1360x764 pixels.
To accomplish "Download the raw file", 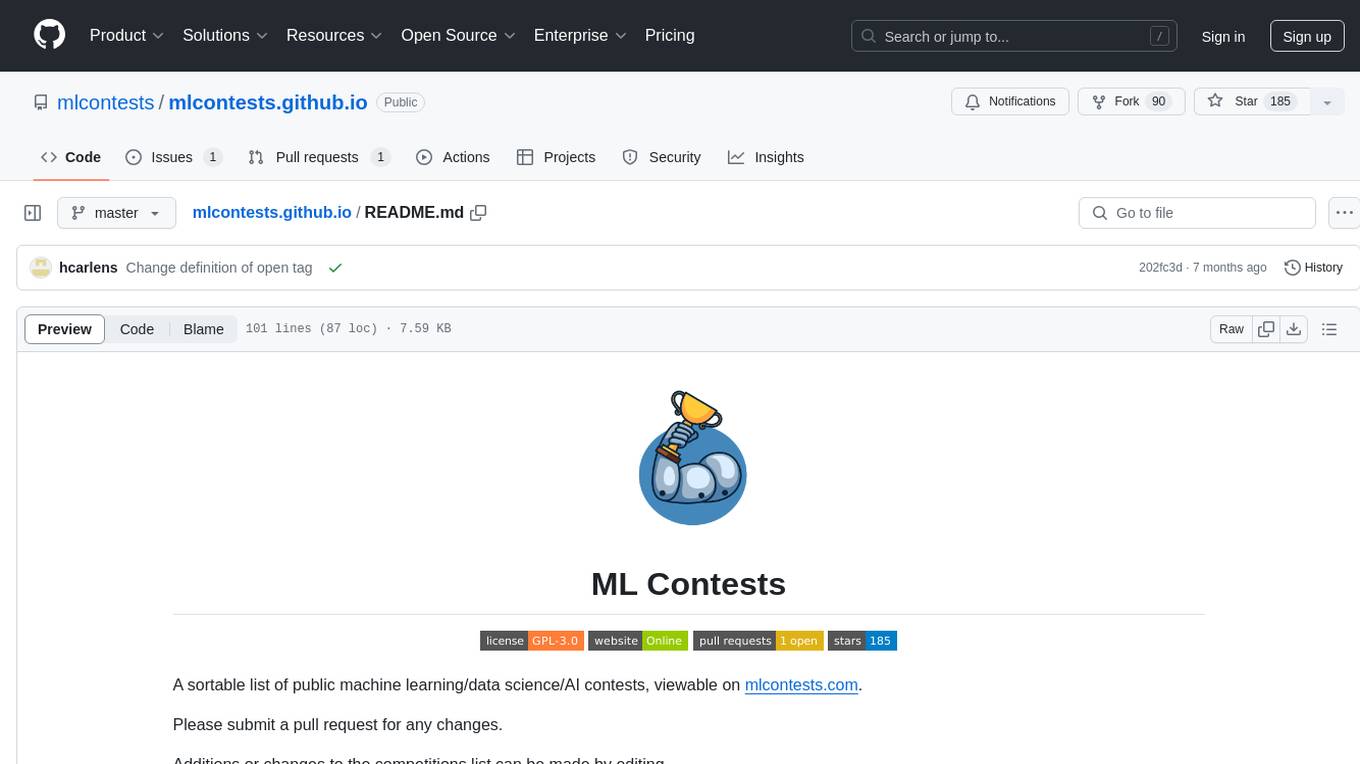I will click(1294, 329).
